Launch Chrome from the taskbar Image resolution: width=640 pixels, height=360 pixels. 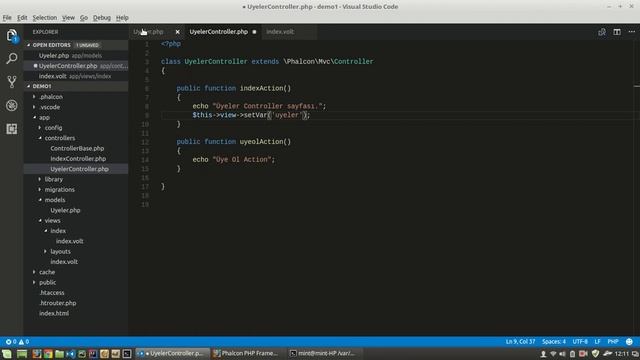tap(48, 354)
